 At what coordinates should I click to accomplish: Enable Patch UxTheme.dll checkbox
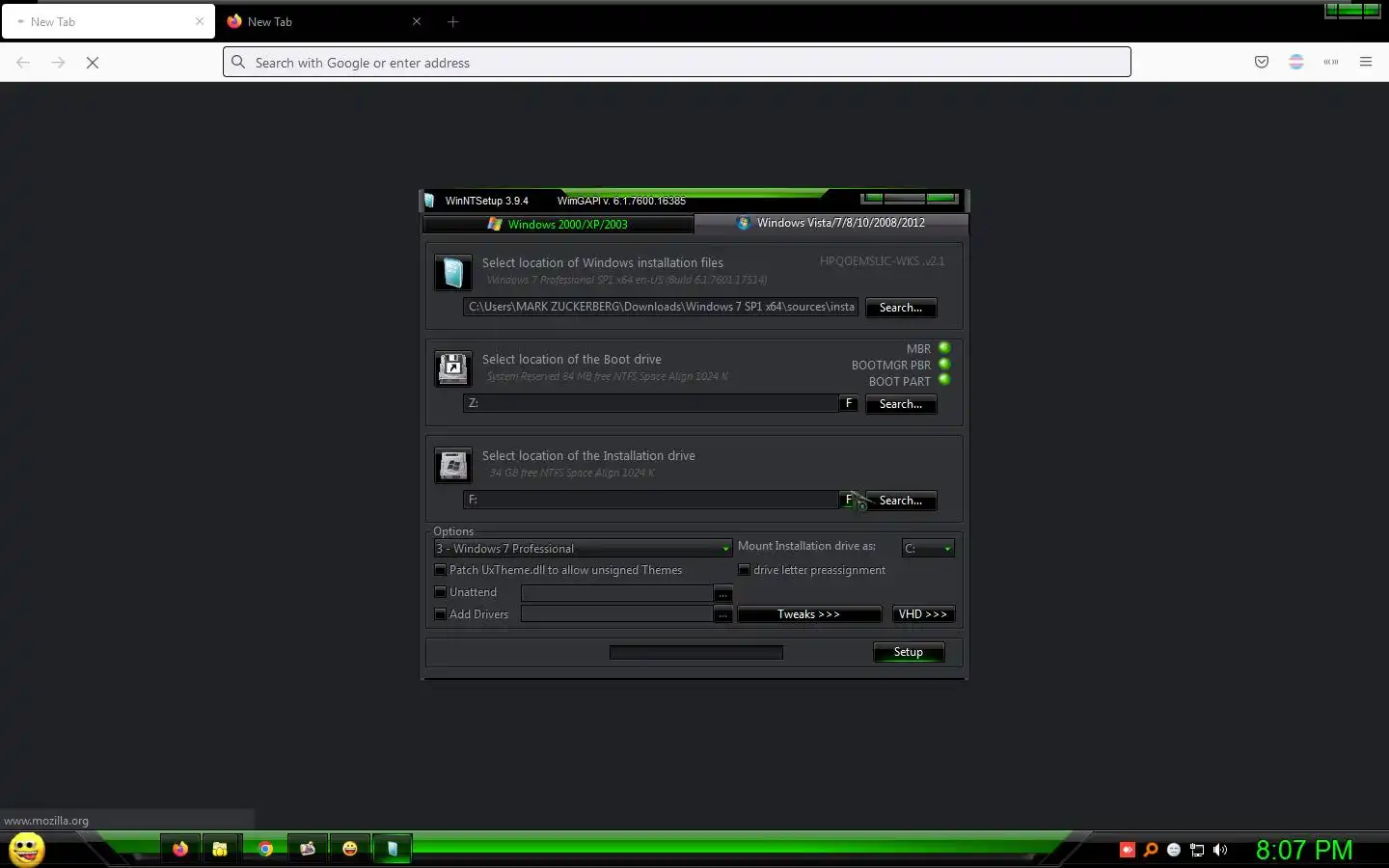(440, 570)
